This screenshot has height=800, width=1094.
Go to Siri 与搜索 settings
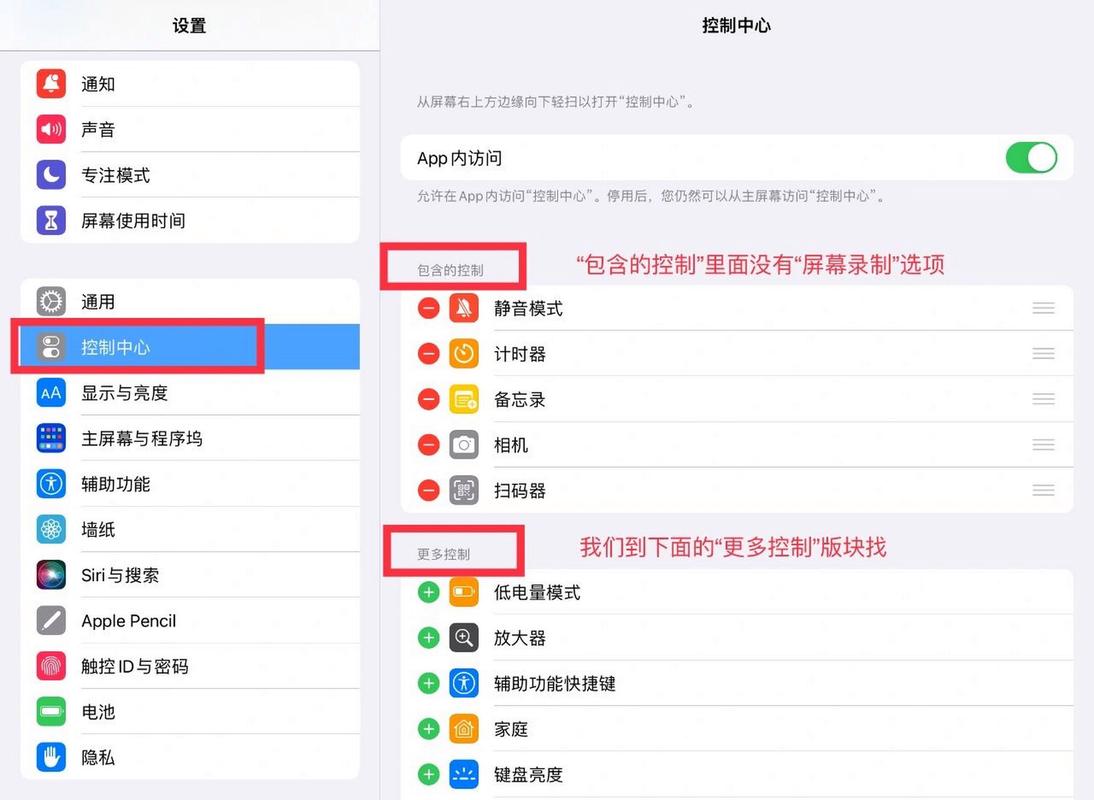(190, 575)
